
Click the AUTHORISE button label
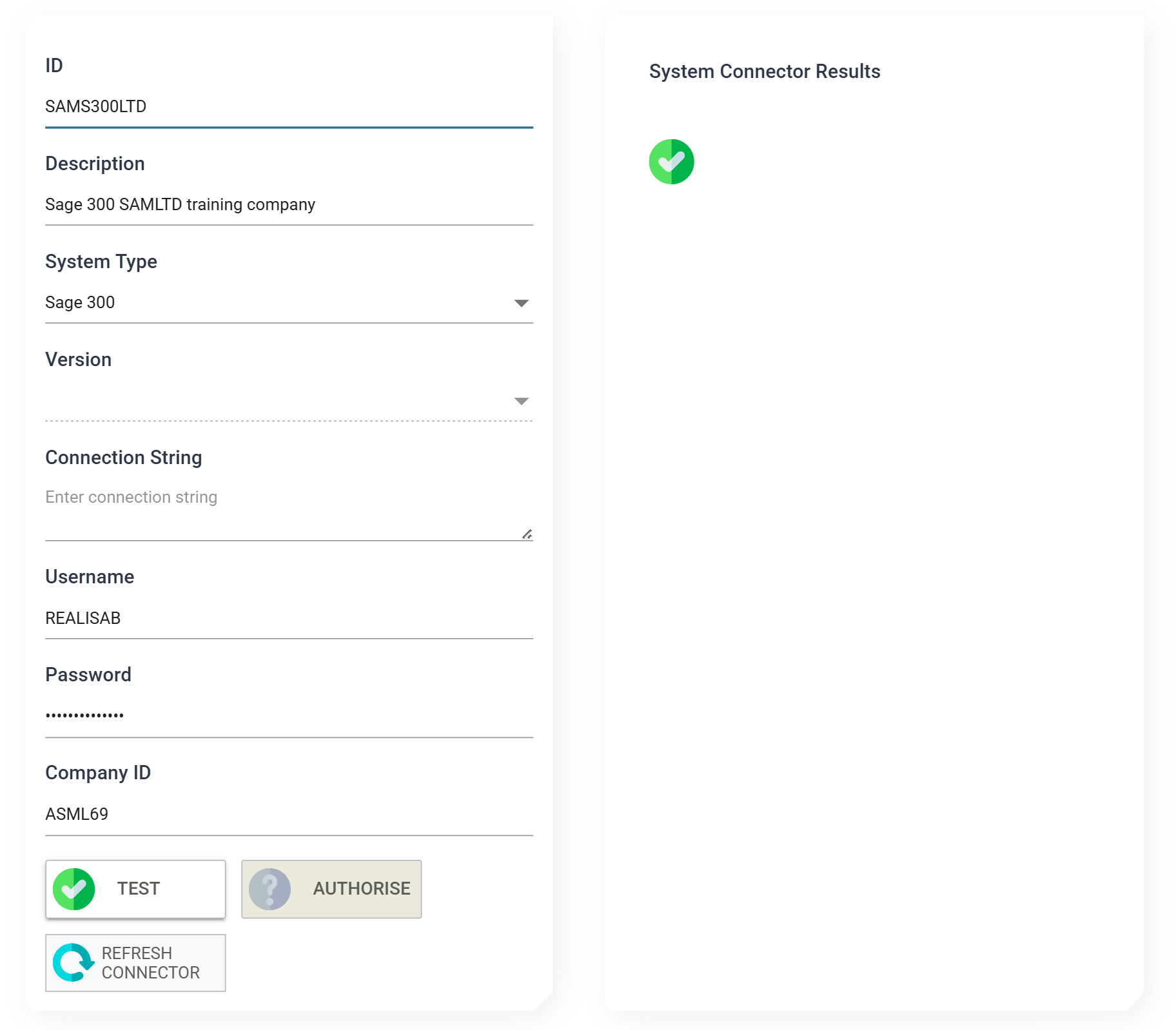(x=362, y=889)
